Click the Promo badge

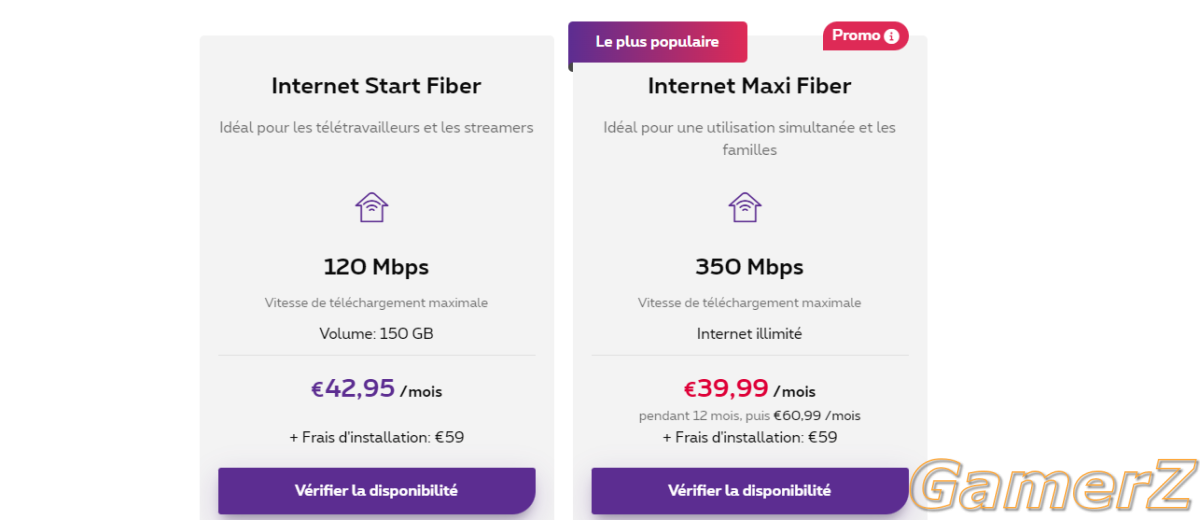(x=866, y=36)
